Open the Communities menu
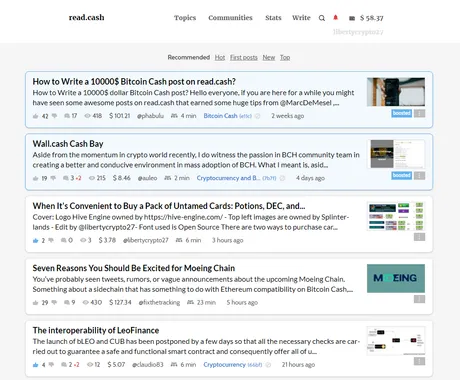 230,18
